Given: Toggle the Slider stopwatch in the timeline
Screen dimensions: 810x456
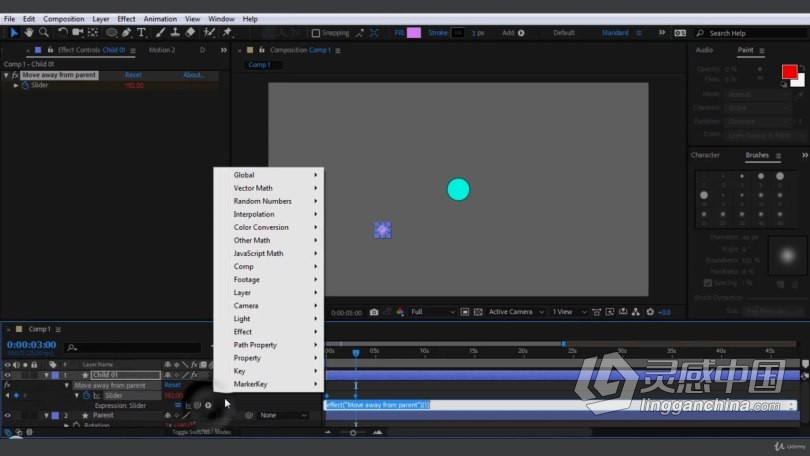Looking at the screenshot, I should pyautogui.click(x=86, y=396).
